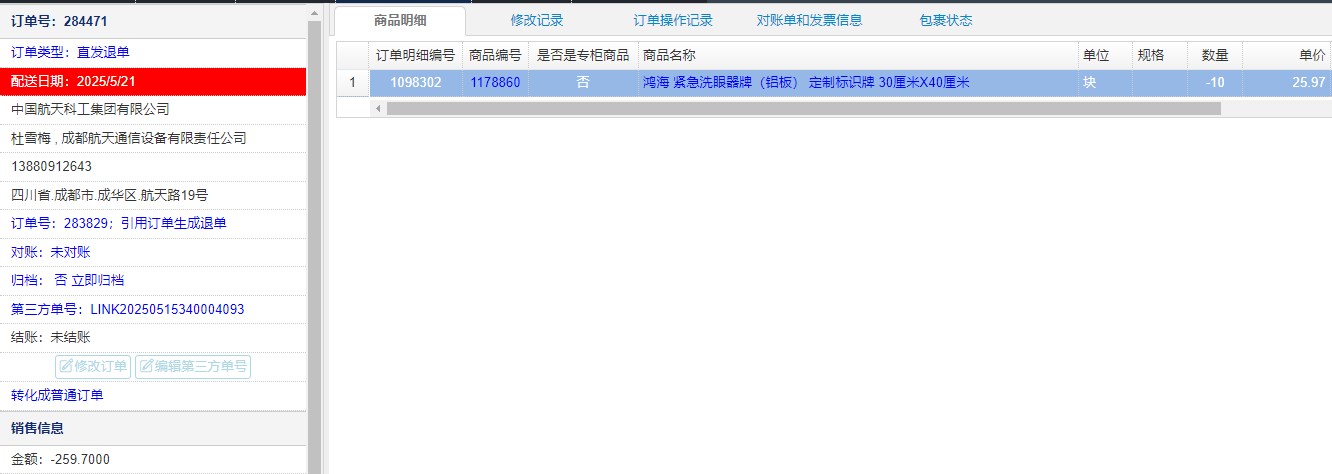Click amount 金额: -259.7000

point(60,460)
